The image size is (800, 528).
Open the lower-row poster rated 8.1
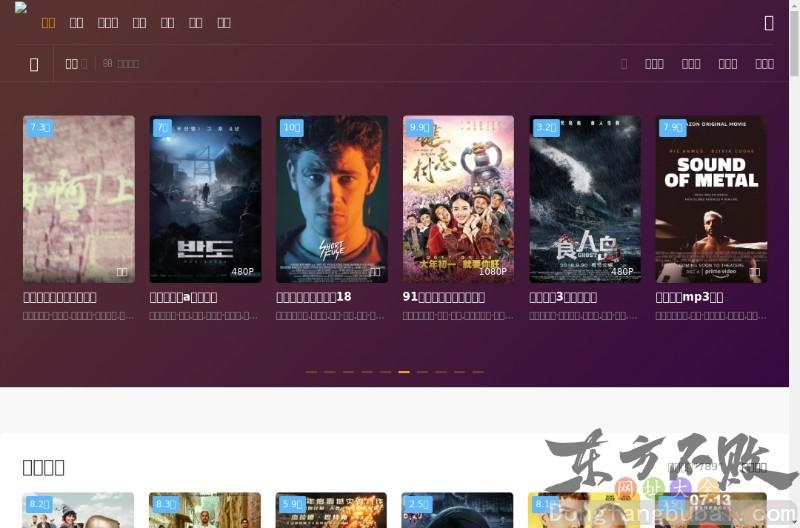[584, 510]
